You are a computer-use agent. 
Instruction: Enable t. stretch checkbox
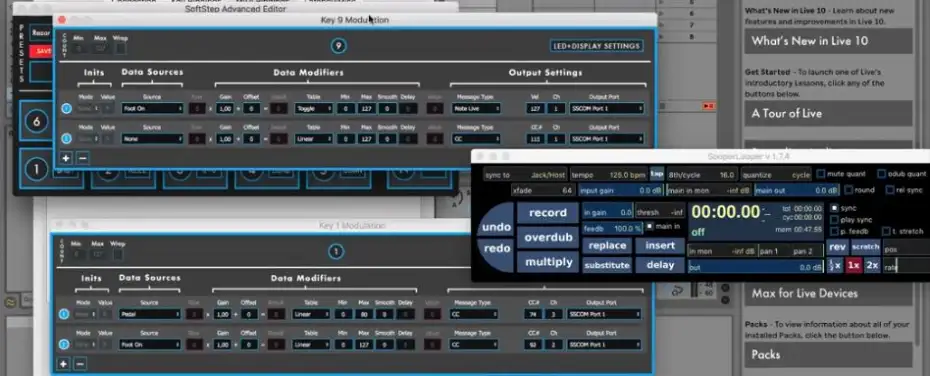(x=886, y=231)
